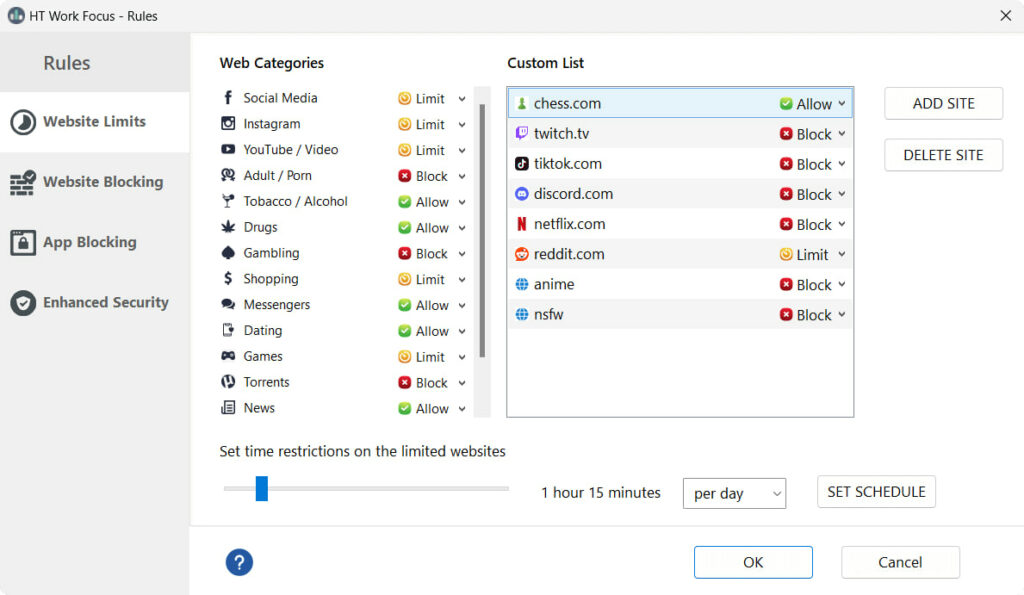Click the netflix.com N icon
This screenshot has height=595, width=1024.
pos(521,224)
